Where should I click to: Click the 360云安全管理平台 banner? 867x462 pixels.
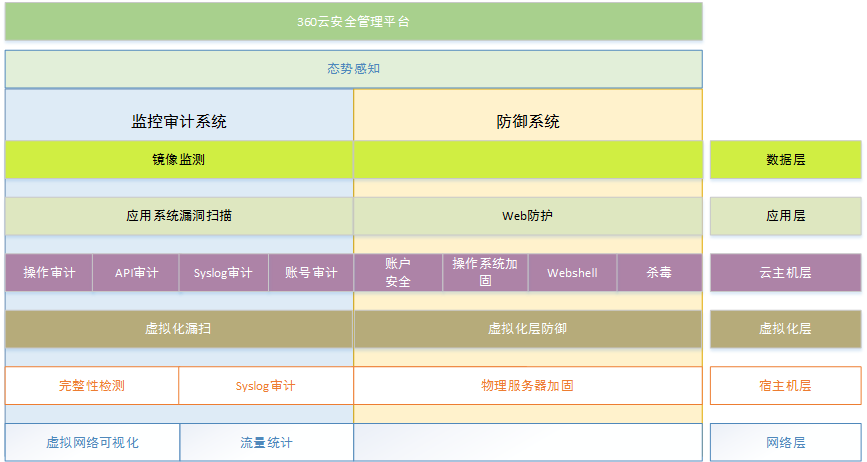353,22
